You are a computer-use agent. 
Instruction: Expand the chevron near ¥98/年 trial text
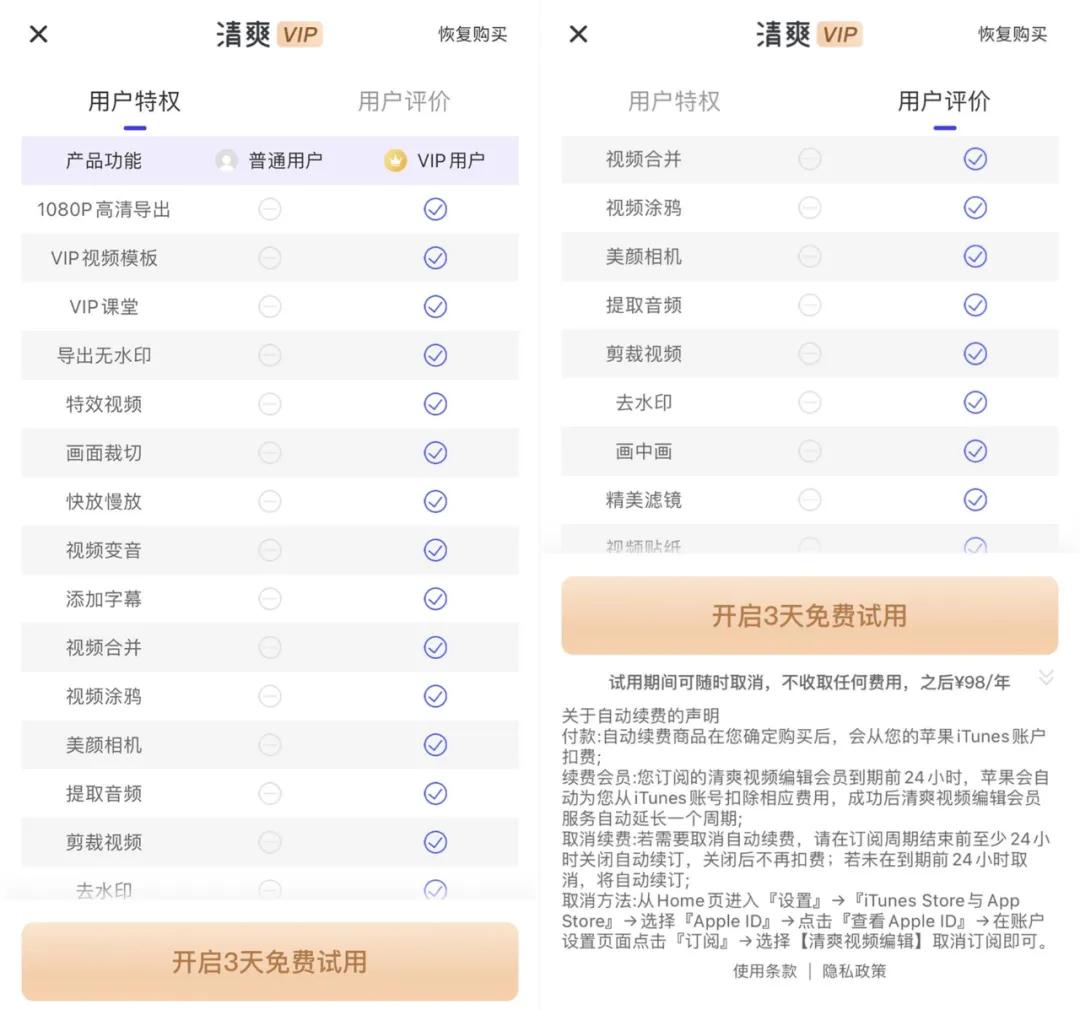[1046, 676]
